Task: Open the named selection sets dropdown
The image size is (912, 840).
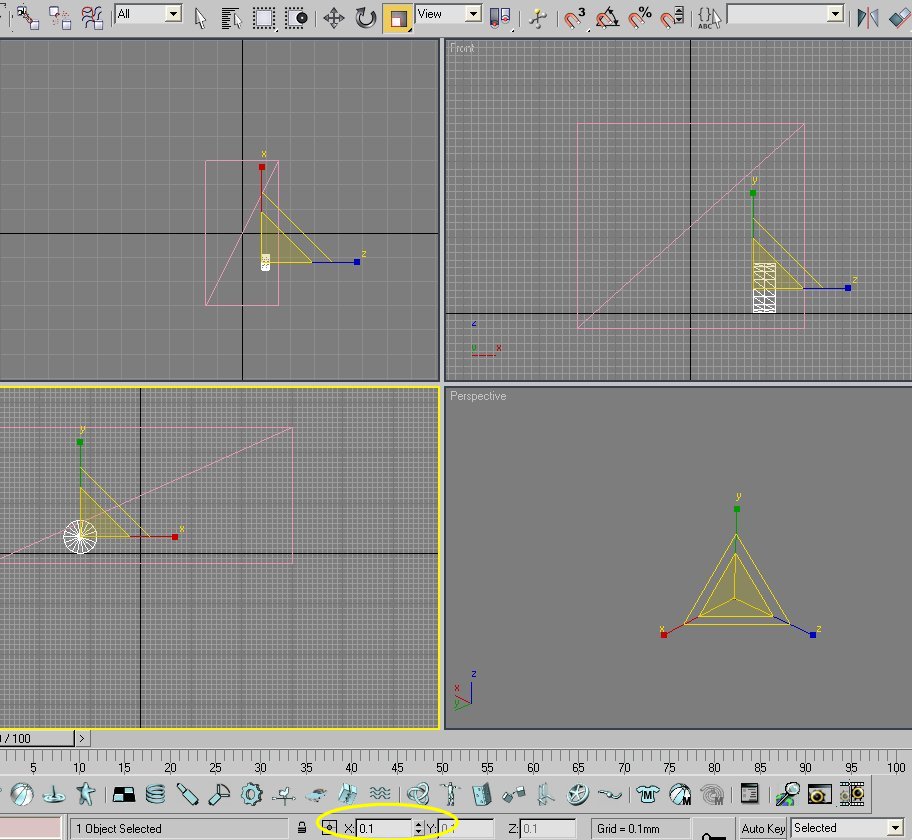Action: point(835,14)
